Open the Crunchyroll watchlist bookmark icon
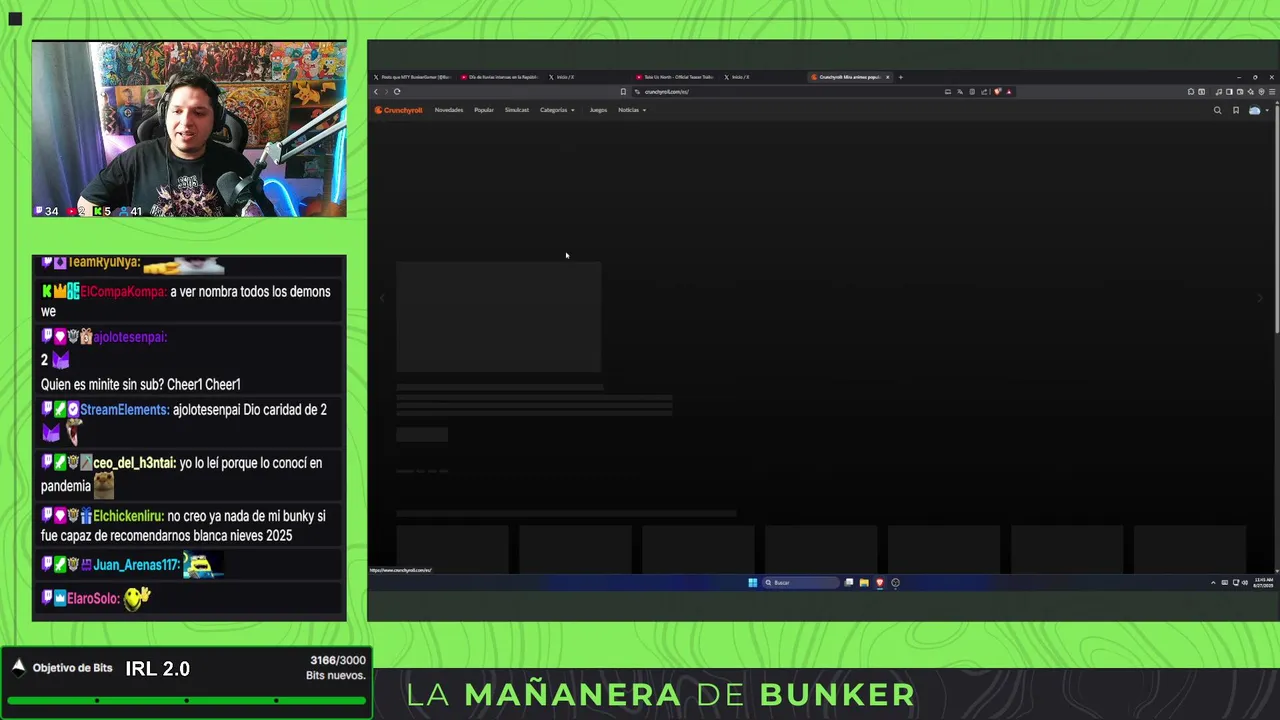The image size is (1280, 720). 1236,110
